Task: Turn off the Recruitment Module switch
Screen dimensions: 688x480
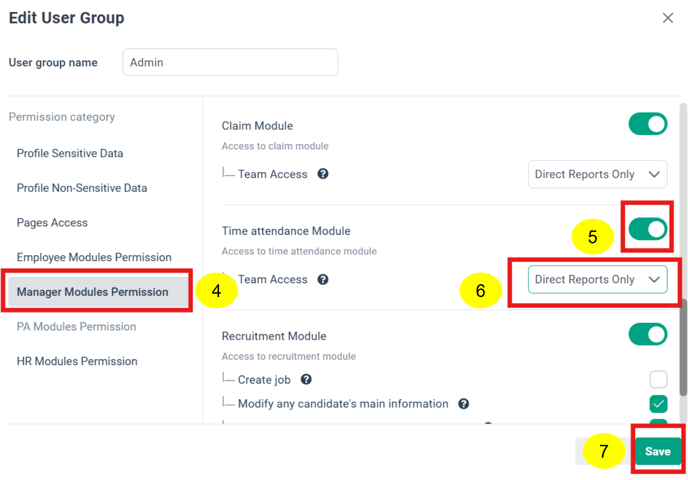Action: (x=648, y=334)
